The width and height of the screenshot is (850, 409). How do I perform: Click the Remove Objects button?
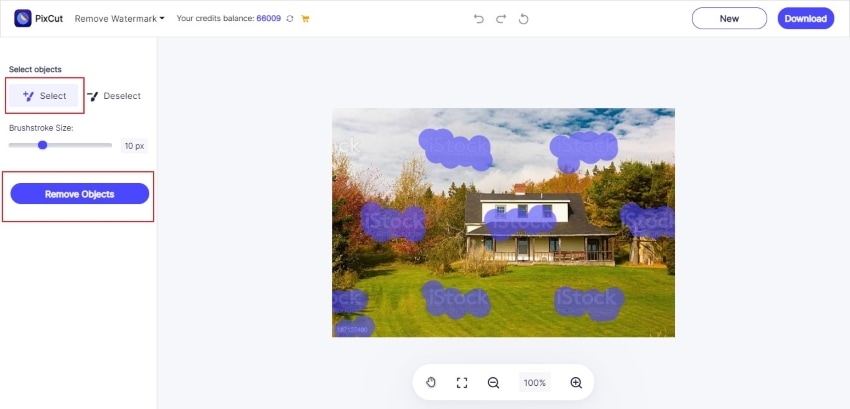80,194
